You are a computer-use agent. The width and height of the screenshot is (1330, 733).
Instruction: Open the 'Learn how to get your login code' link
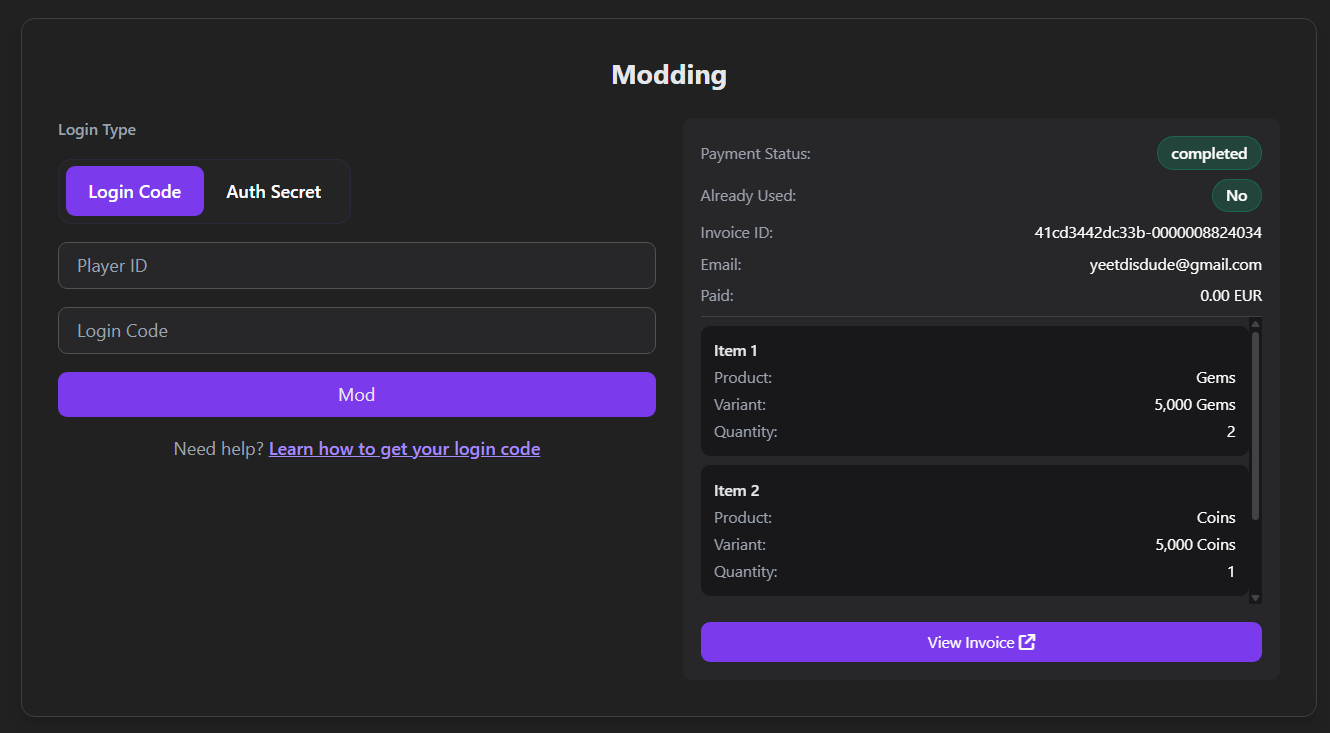click(x=404, y=448)
